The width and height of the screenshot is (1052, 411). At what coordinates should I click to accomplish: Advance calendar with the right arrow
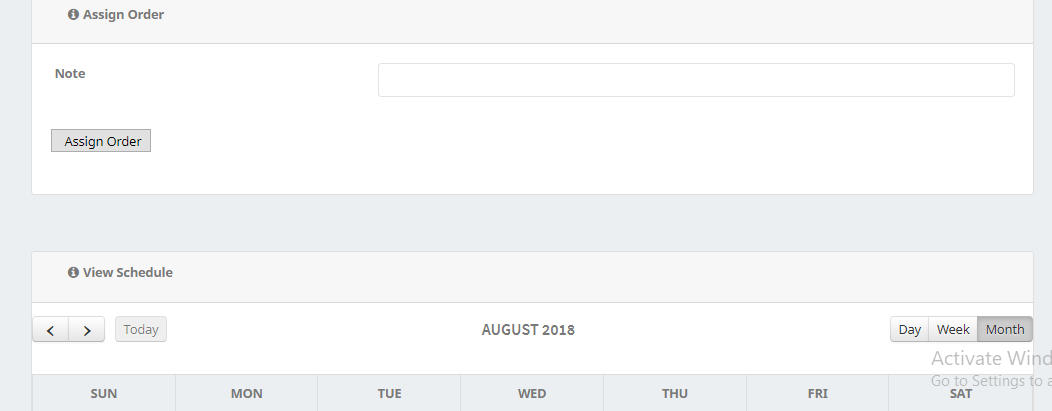click(x=87, y=330)
